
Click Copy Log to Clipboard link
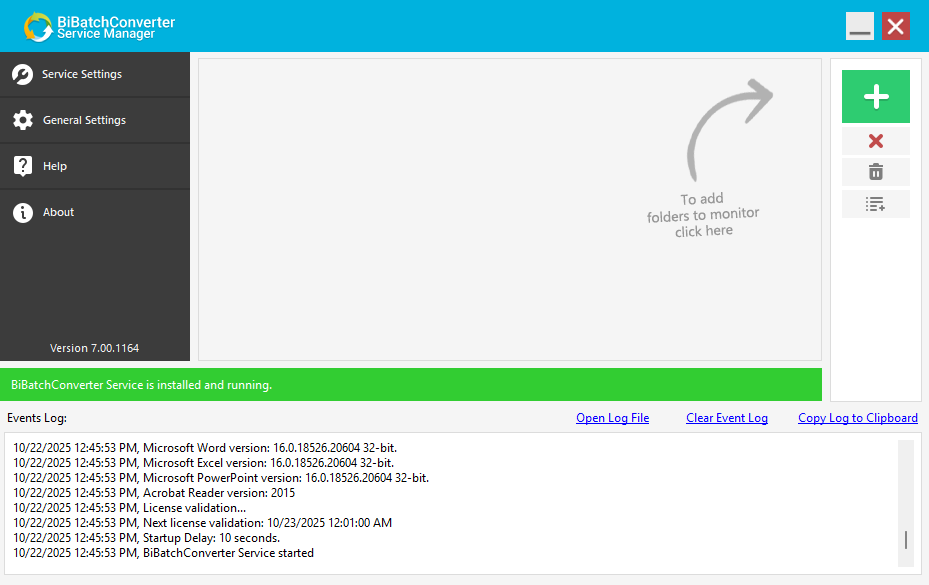[x=857, y=418]
